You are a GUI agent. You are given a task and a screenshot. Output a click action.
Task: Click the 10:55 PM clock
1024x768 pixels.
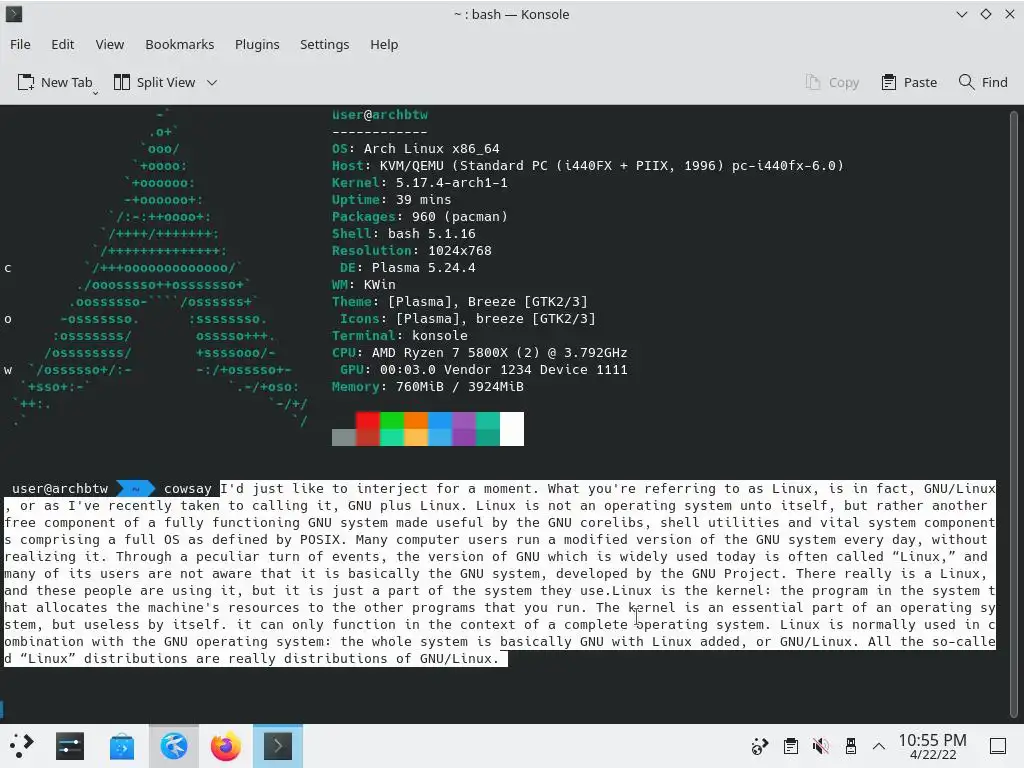[933, 740]
